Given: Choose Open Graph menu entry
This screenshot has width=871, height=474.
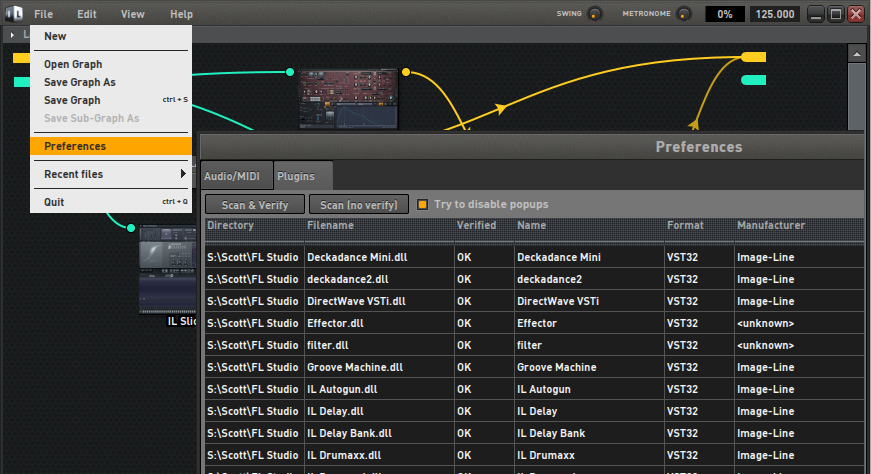Looking at the screenshot, I should point(111,64).
